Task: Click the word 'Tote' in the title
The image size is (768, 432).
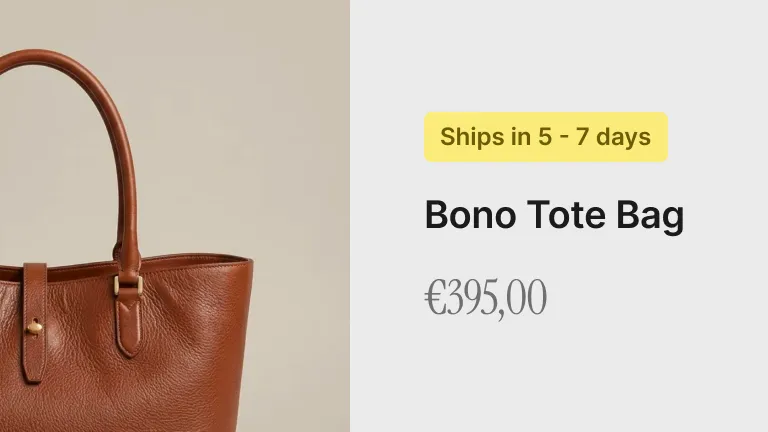Action: (x=566, y=215)
